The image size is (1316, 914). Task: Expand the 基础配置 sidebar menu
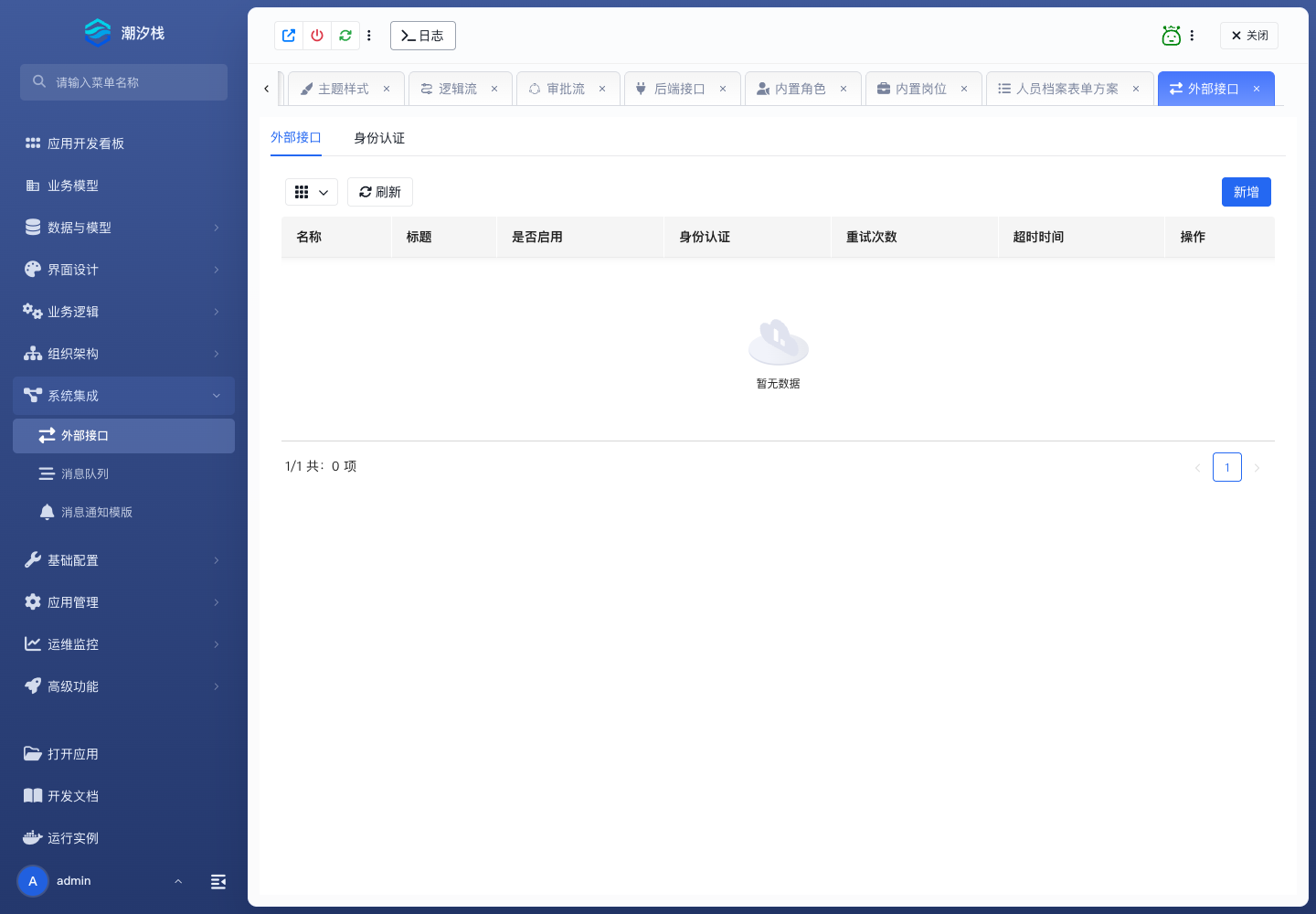pos(123,560)
